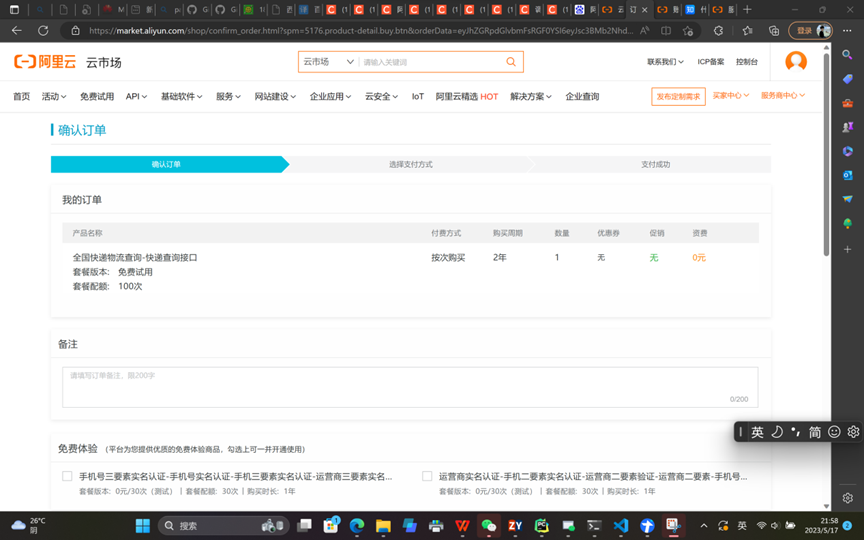
Task: Open IME settings gear on floating bar
Action: [x=853, y=432]
